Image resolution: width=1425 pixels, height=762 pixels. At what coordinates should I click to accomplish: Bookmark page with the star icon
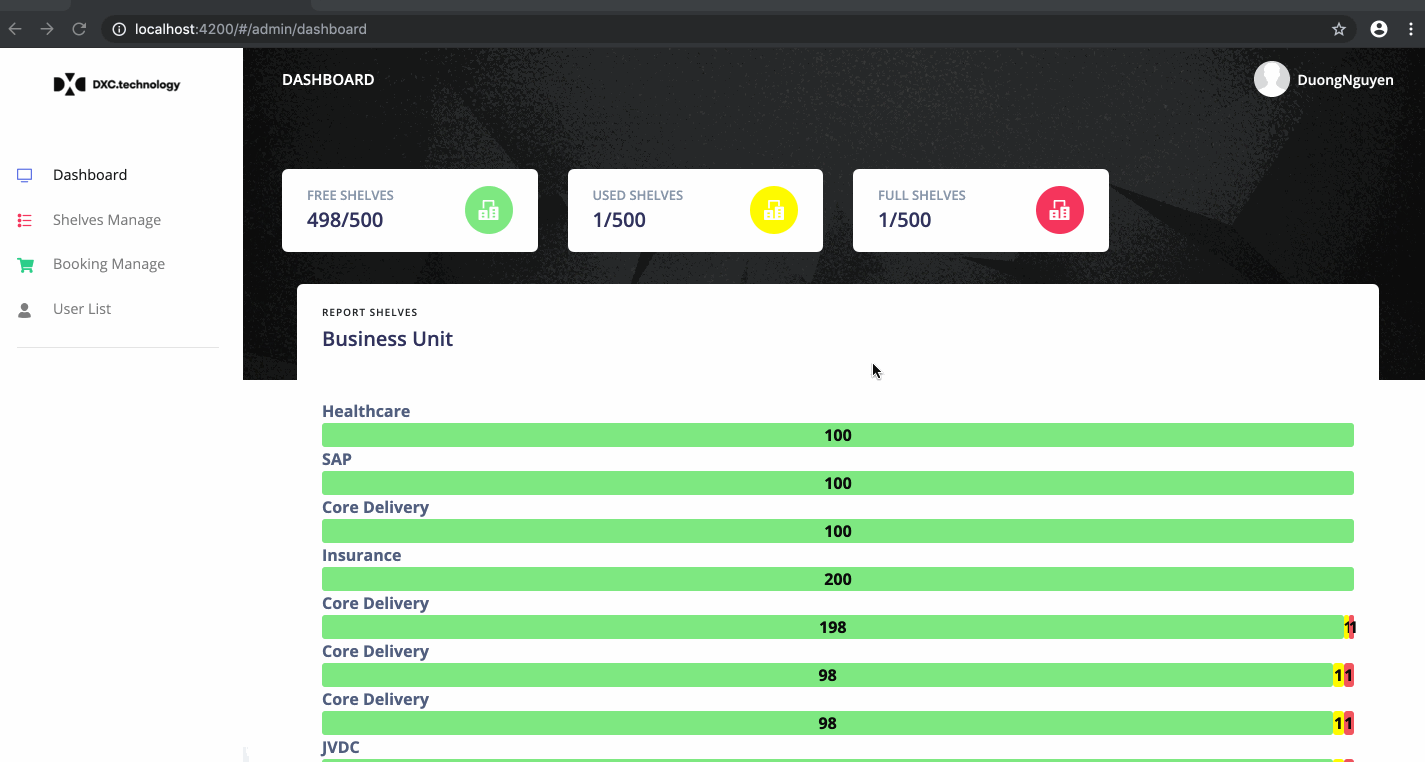click(x=1339, y=29)
